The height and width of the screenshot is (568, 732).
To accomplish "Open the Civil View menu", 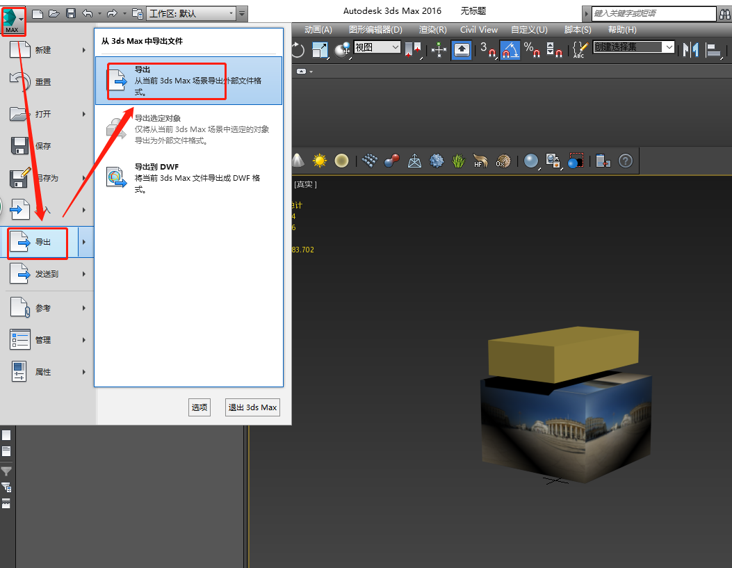I will pos(479,30).
